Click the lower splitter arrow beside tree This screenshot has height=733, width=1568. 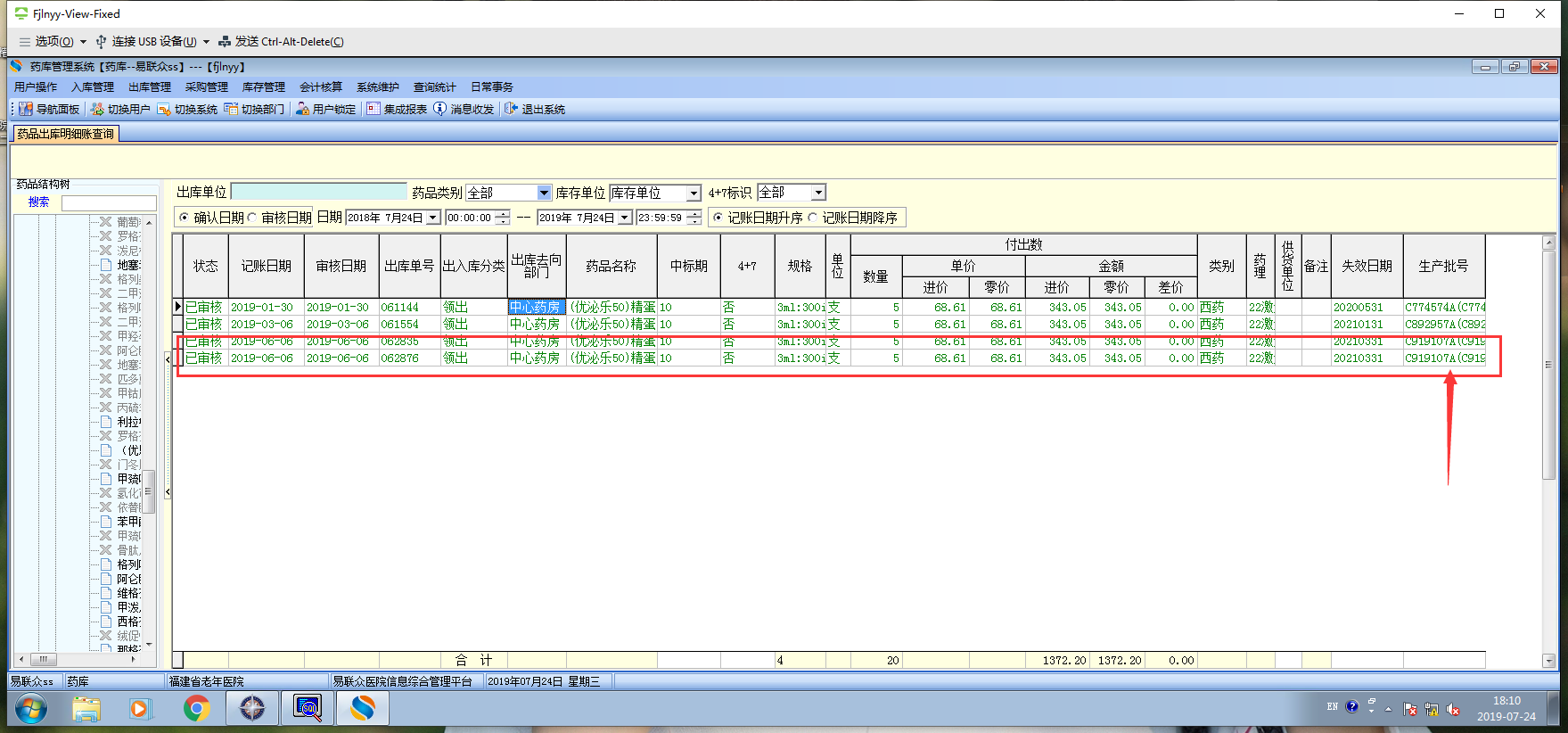click(168, 492)
